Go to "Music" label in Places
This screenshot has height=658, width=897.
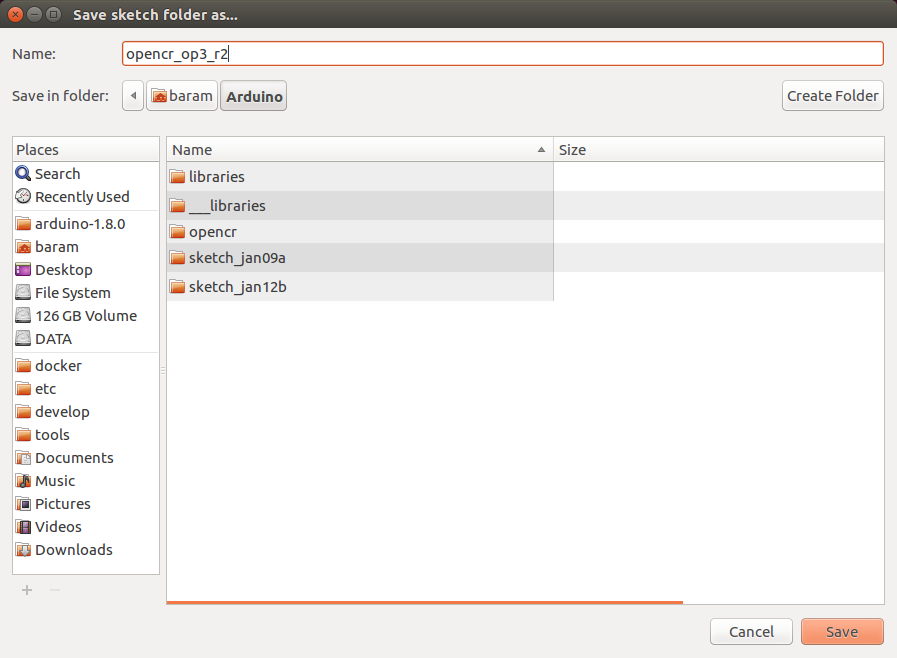tap(55, 481)
